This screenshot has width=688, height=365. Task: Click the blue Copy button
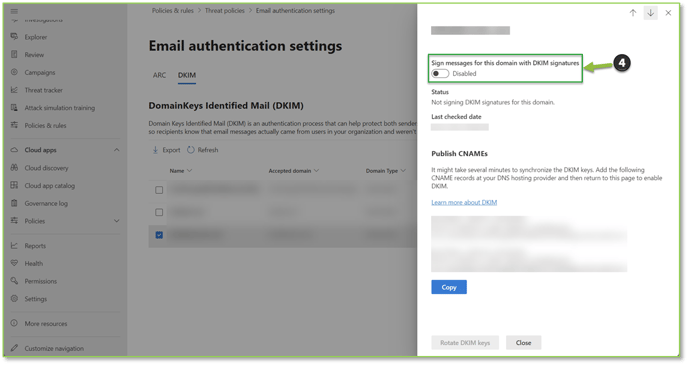(449, 287)
